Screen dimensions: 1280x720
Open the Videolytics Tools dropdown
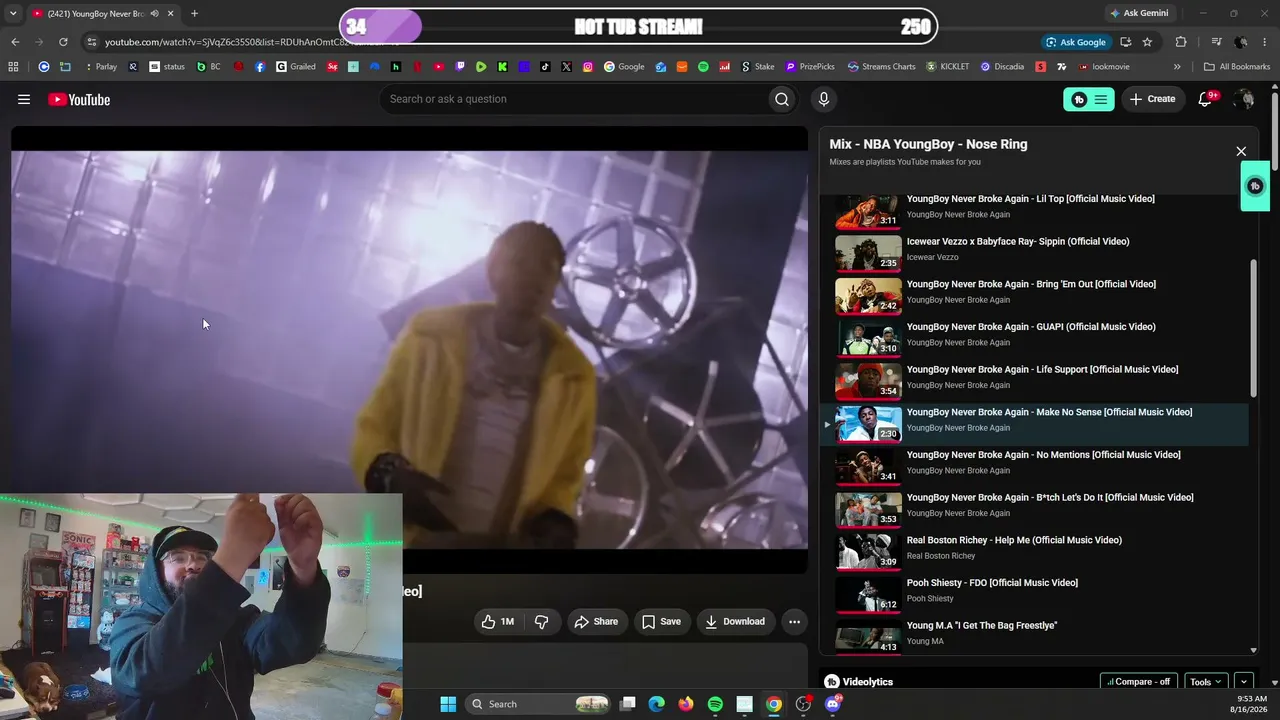click(x=1205, y=682)
